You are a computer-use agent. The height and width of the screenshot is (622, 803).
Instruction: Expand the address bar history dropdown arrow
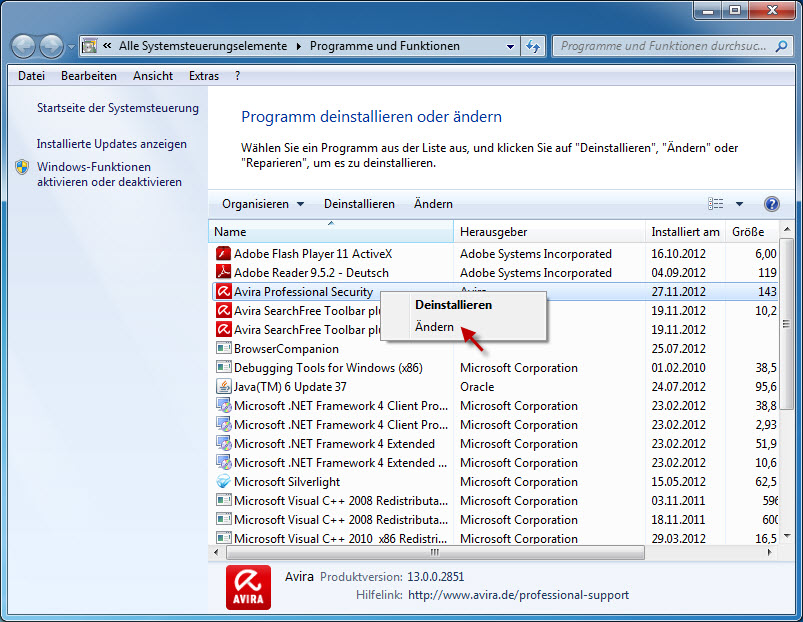[x=510, y=47]
